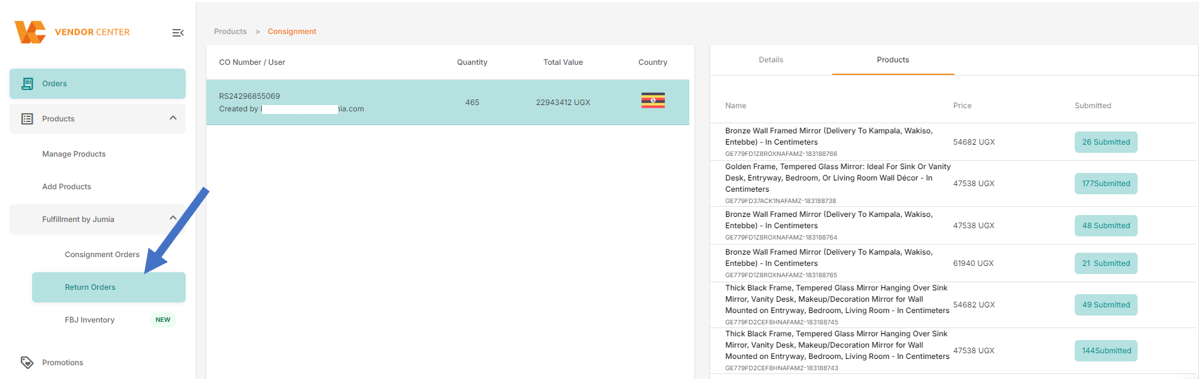Click the 144 Submitted badge
The height and width of the screenshot is (379, 1199).
click(x=1106, y=350)
